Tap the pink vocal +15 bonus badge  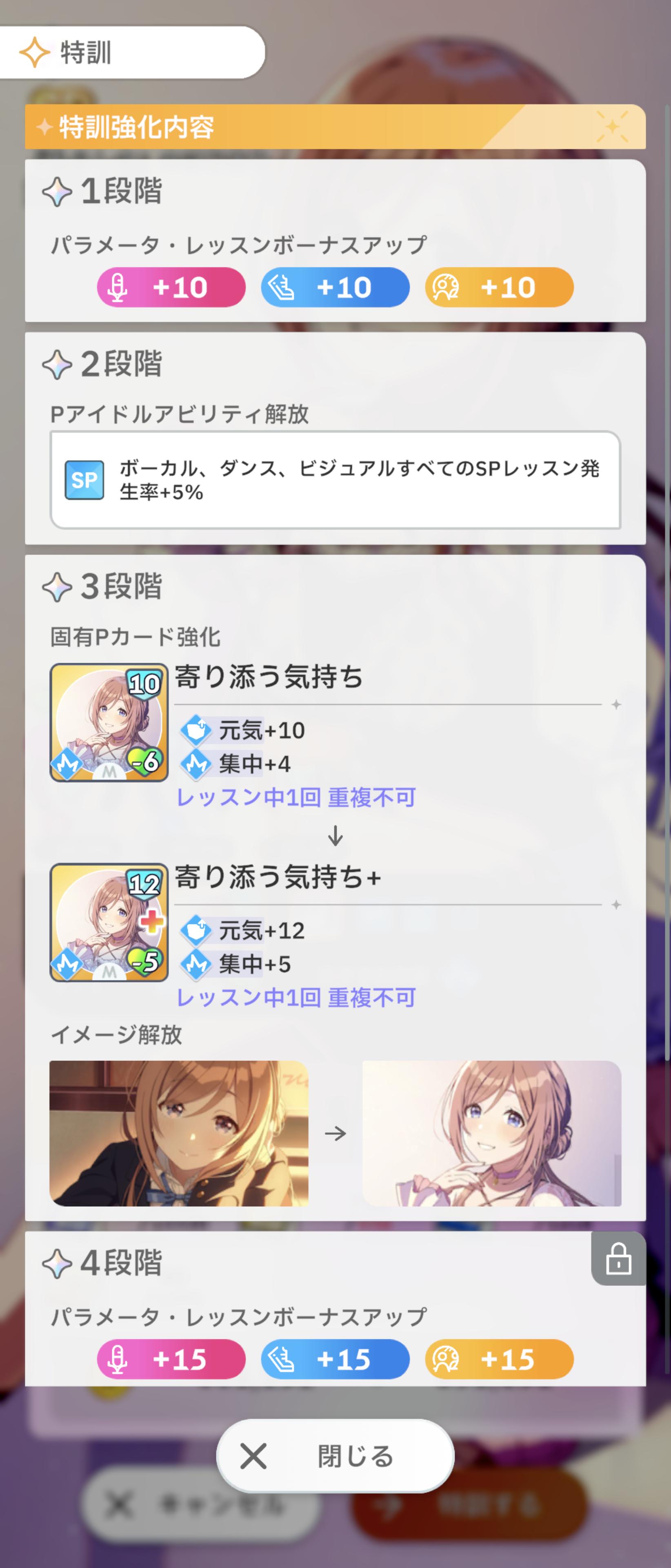tap(171, 1359)
